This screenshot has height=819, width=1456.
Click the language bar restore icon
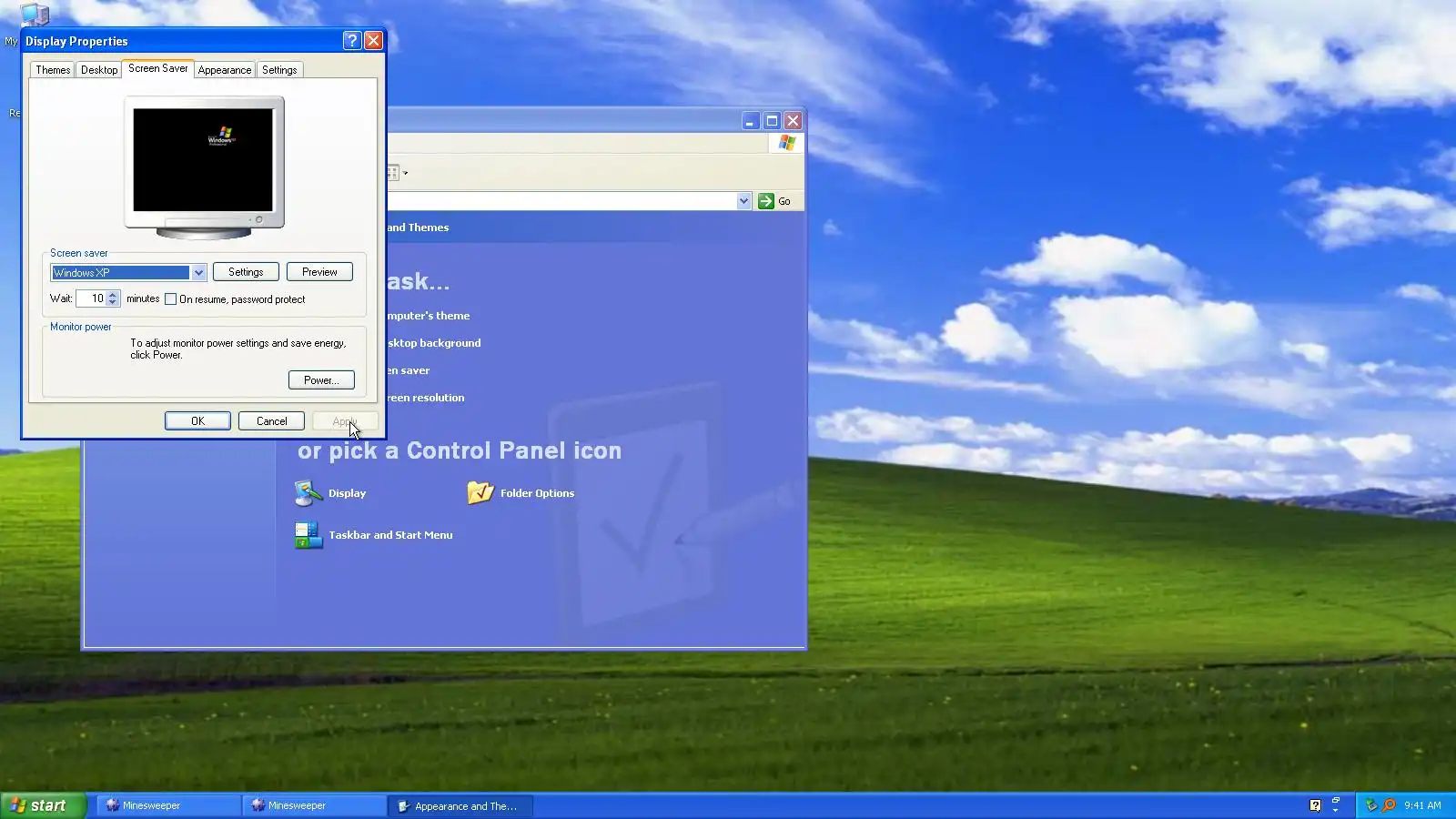click(1336, 800)
